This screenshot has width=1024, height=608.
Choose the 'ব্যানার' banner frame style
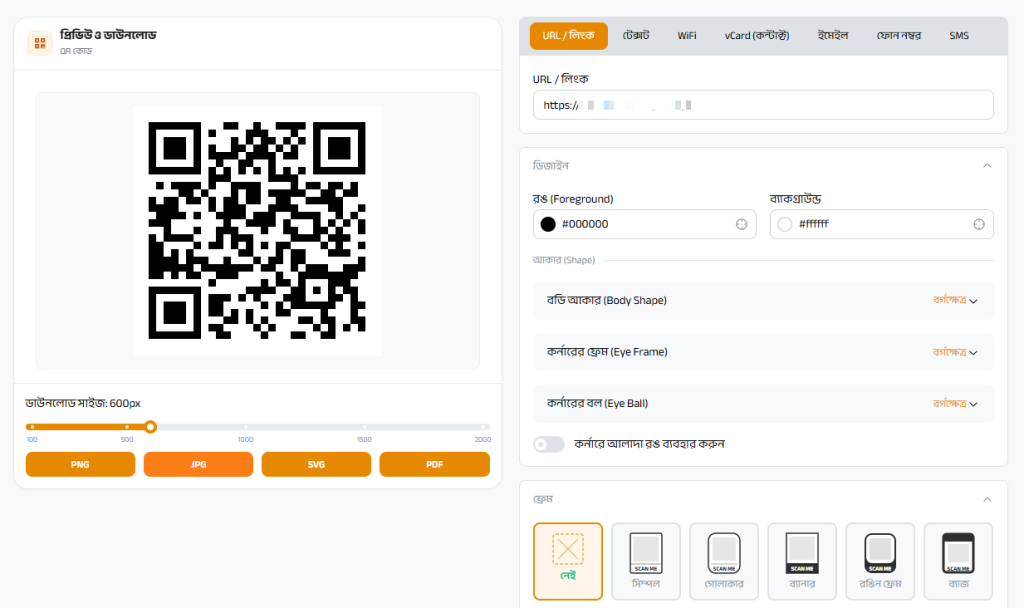(802, 561)
